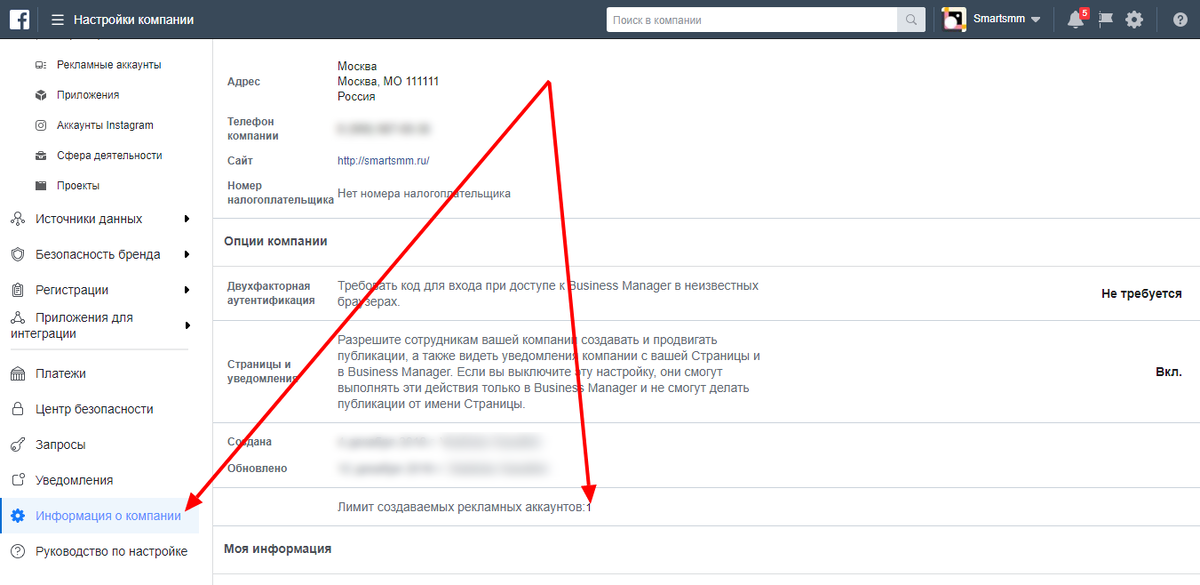Expand the Безопасность бренда arrow
Image resolution: width=1200 pixels, height=585 pixels.
coord(187,254)
